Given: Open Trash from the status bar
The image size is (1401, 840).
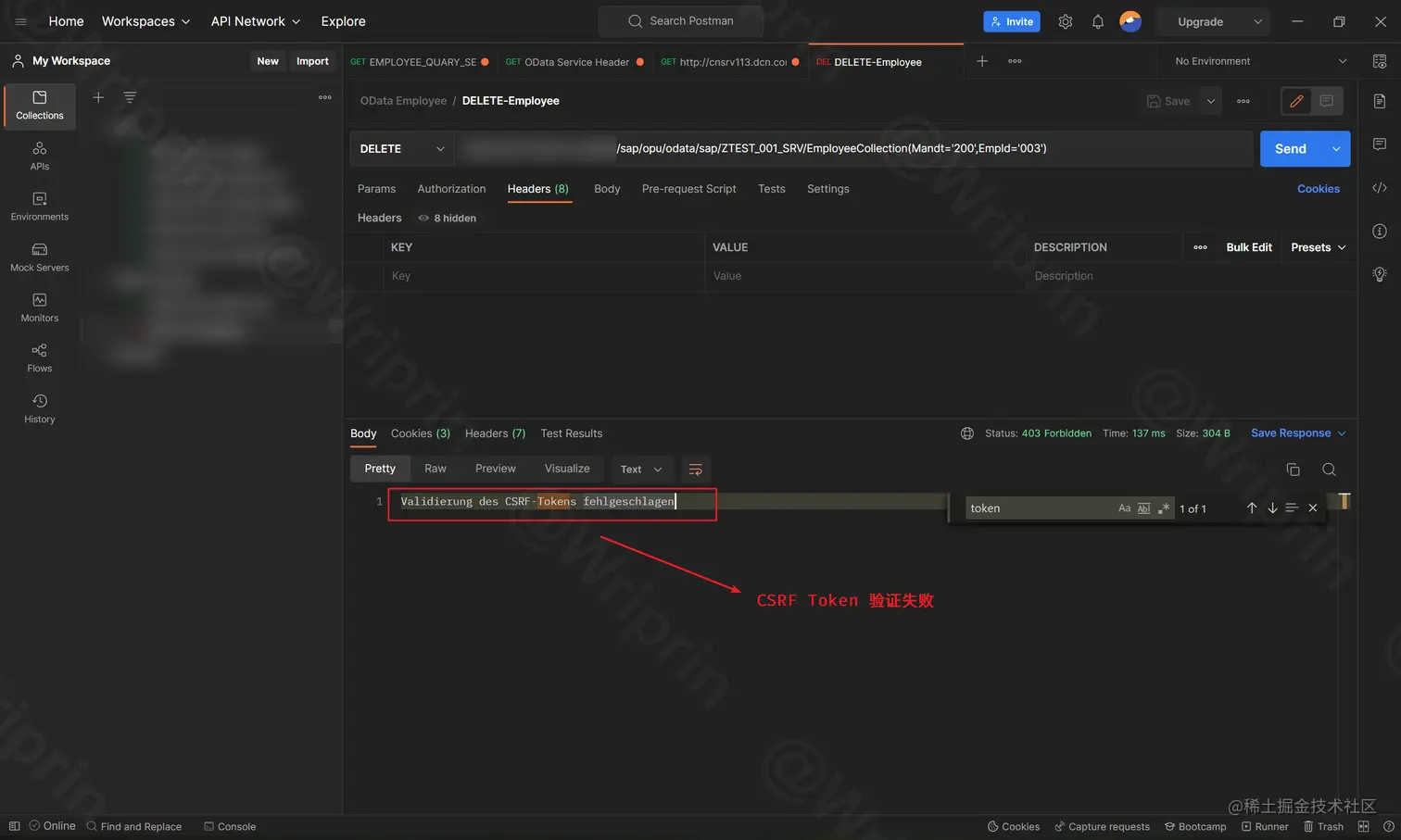Looking at the screenshot, I should (1323, 826).
